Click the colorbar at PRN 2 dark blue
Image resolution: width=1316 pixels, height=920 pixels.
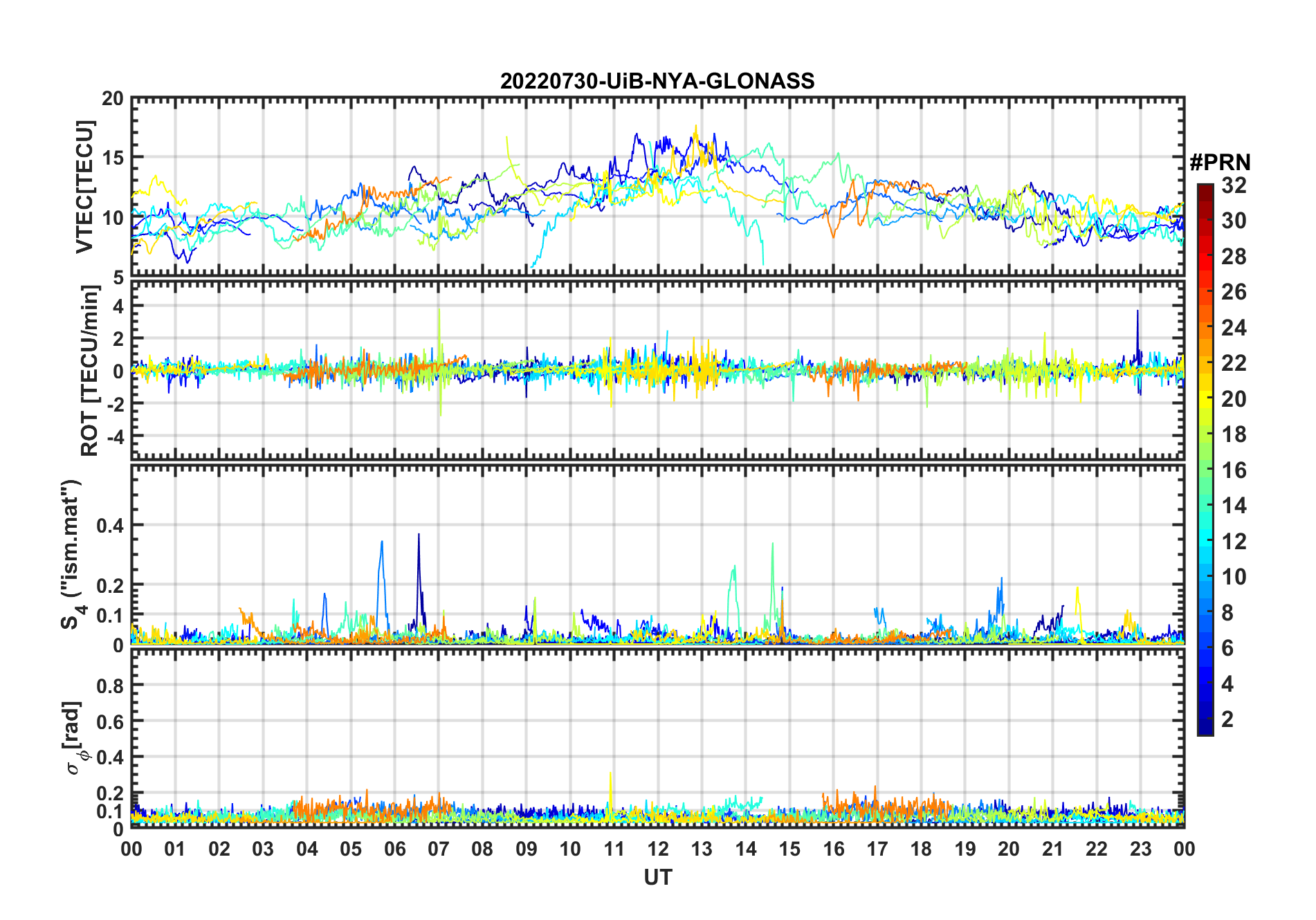tap(1205, 719)
